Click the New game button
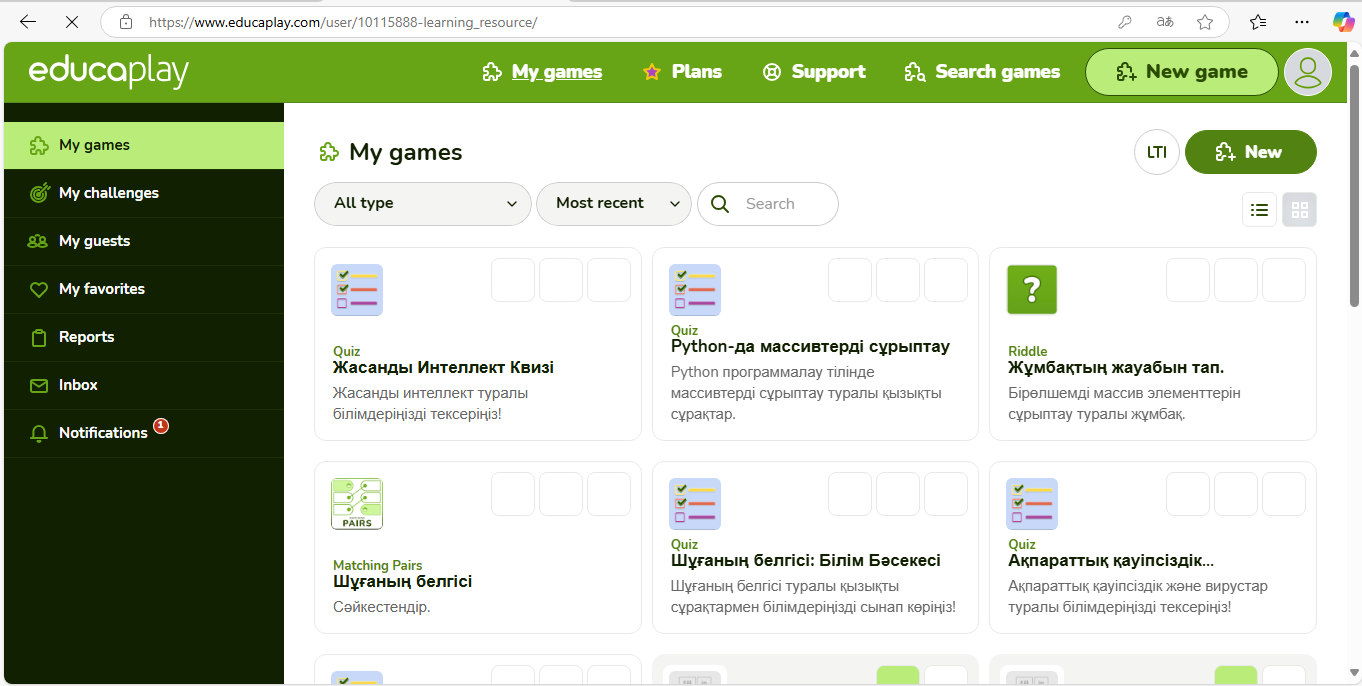This screenshot has width=1362, height=686. point(1181,72)
